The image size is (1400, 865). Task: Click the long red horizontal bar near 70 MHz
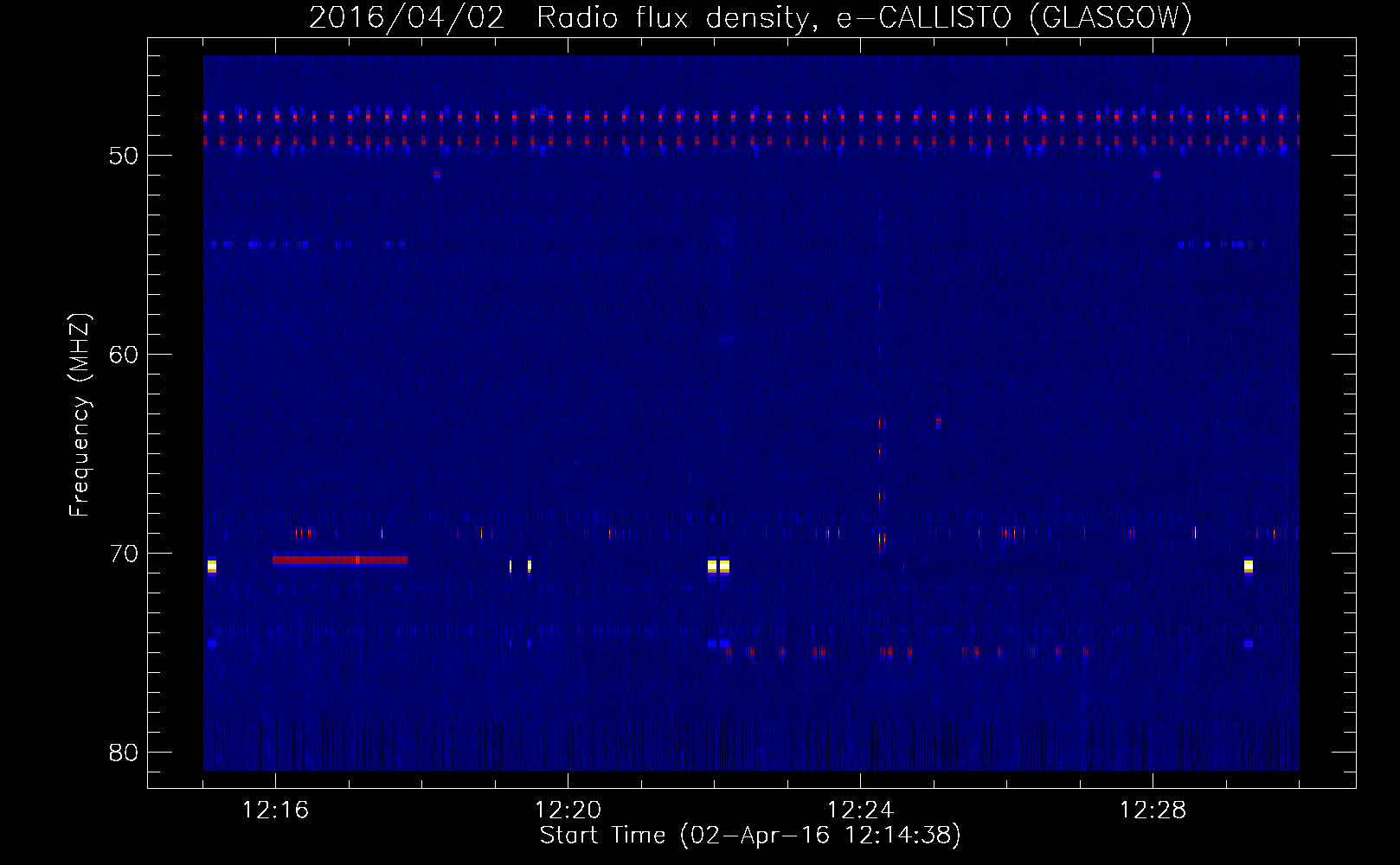340,561
